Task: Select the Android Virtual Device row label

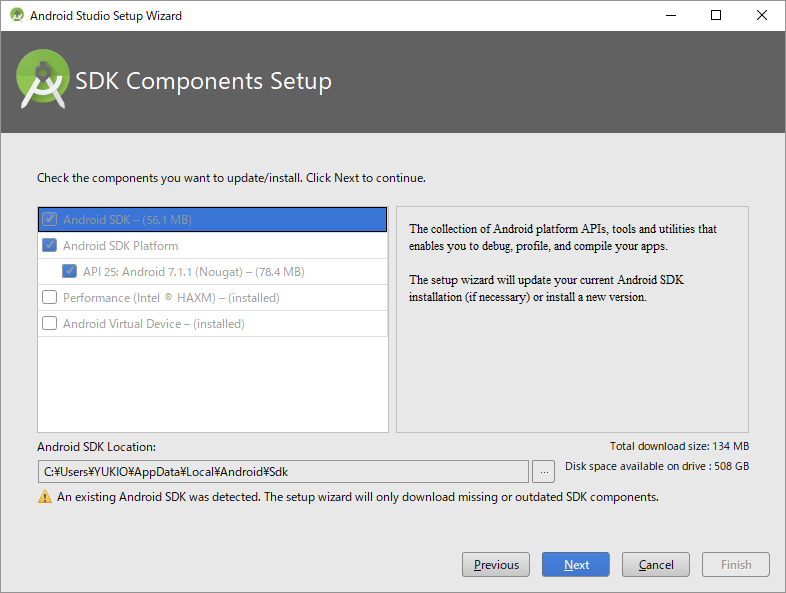Action: tap(153, 324)
